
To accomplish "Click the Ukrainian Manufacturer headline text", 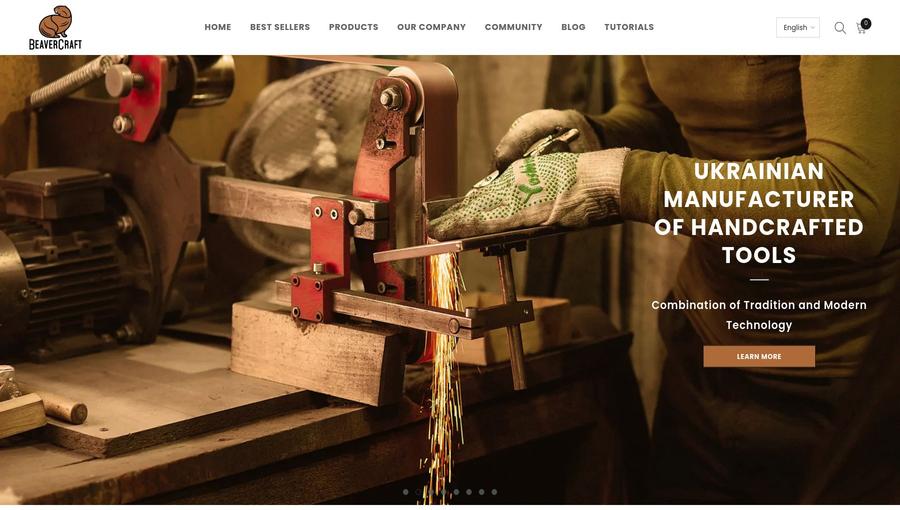I will (759, 213).
